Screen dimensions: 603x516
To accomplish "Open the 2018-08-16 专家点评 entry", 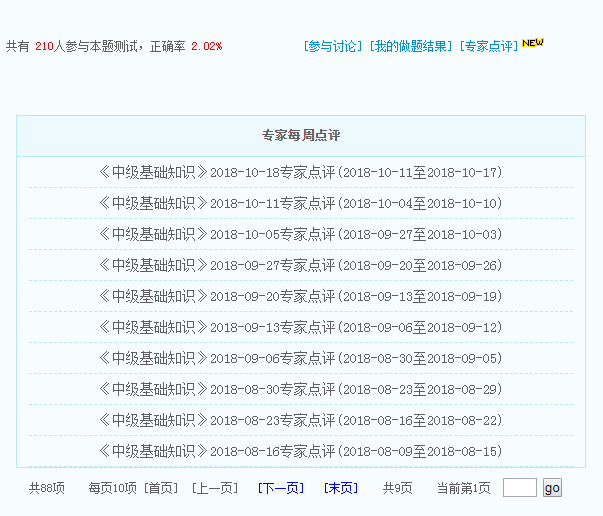I will 300,451.
